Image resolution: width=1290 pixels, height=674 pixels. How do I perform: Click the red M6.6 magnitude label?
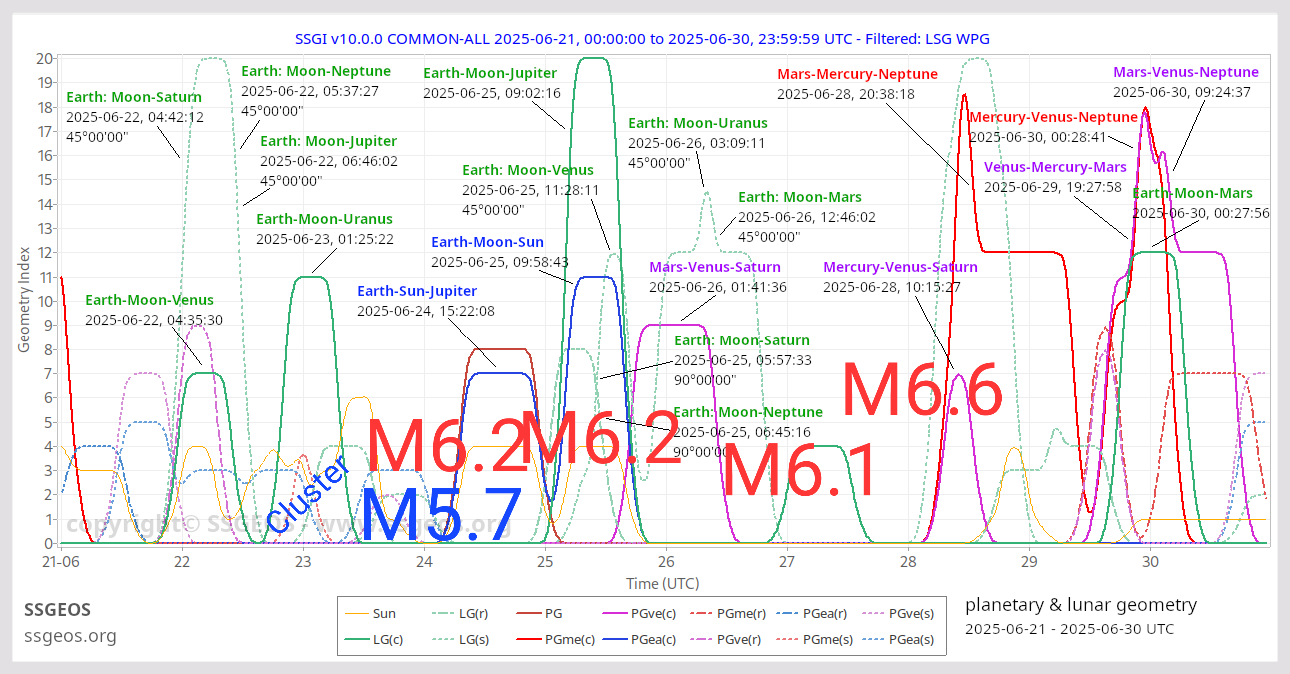click(x=921, y=391)
